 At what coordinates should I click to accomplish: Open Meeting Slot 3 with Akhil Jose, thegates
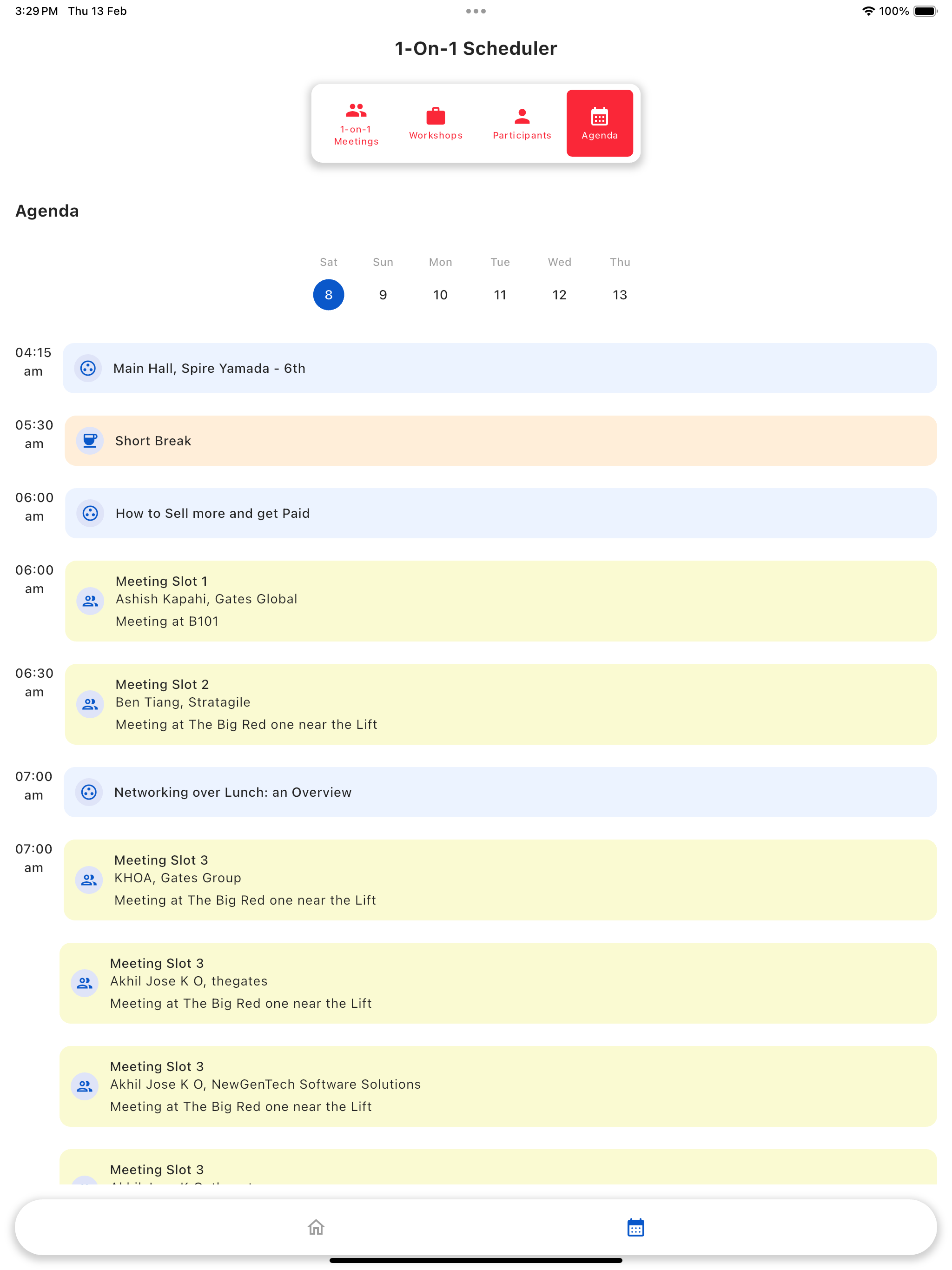[498, 983]
